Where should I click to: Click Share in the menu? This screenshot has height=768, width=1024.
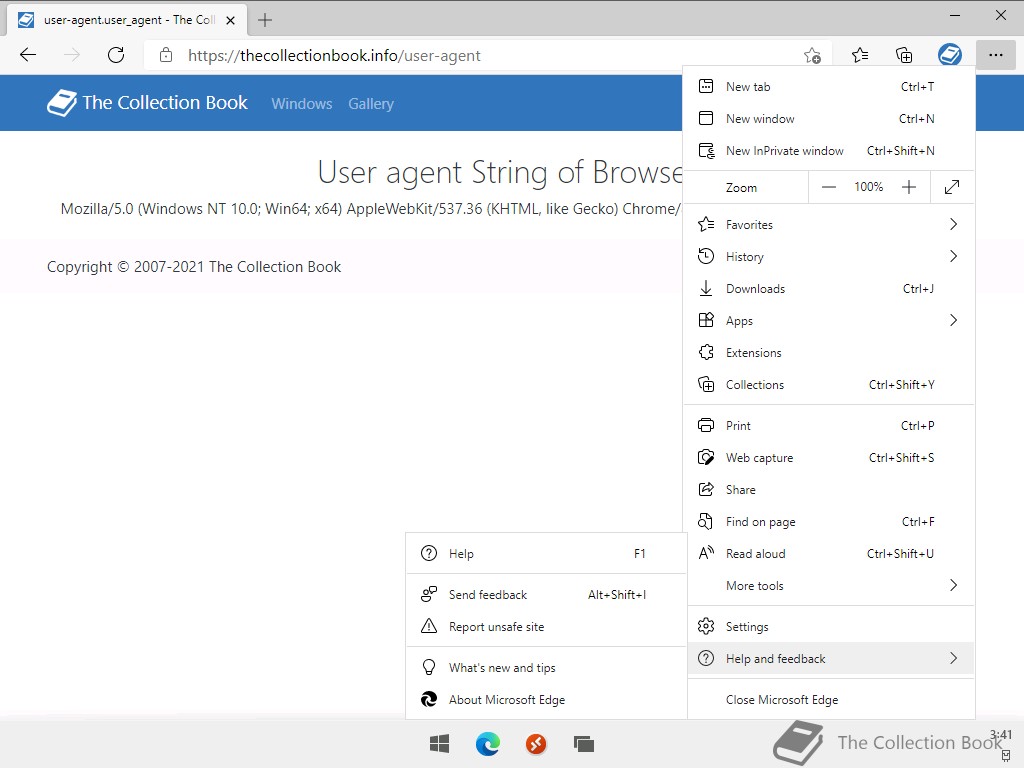coord(829,489)
